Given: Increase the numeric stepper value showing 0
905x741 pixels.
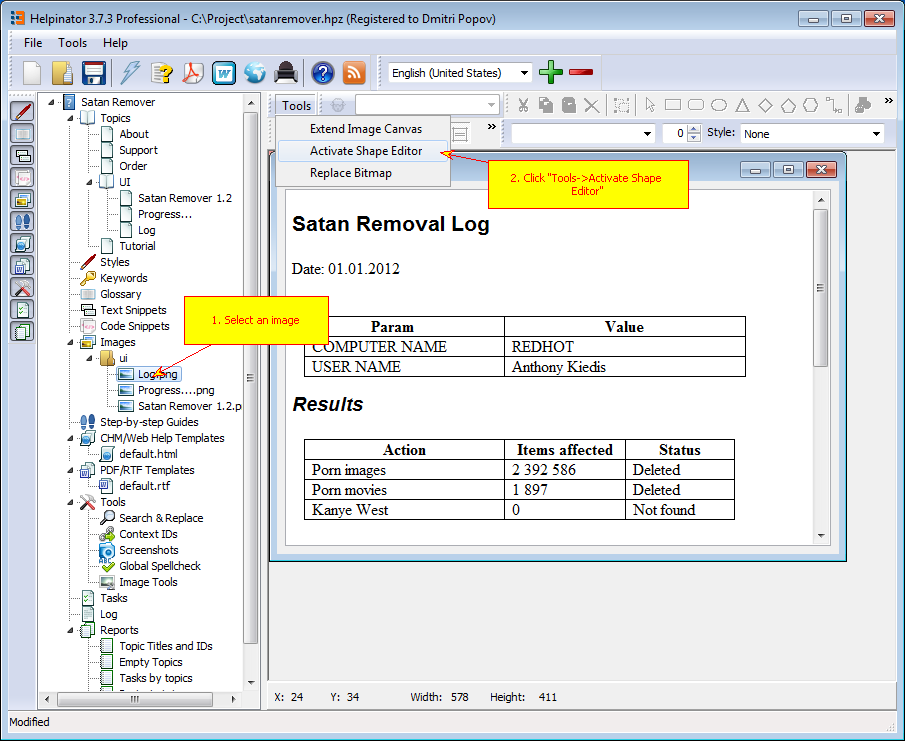Looking at the screenshot, I should click(695, 129).
